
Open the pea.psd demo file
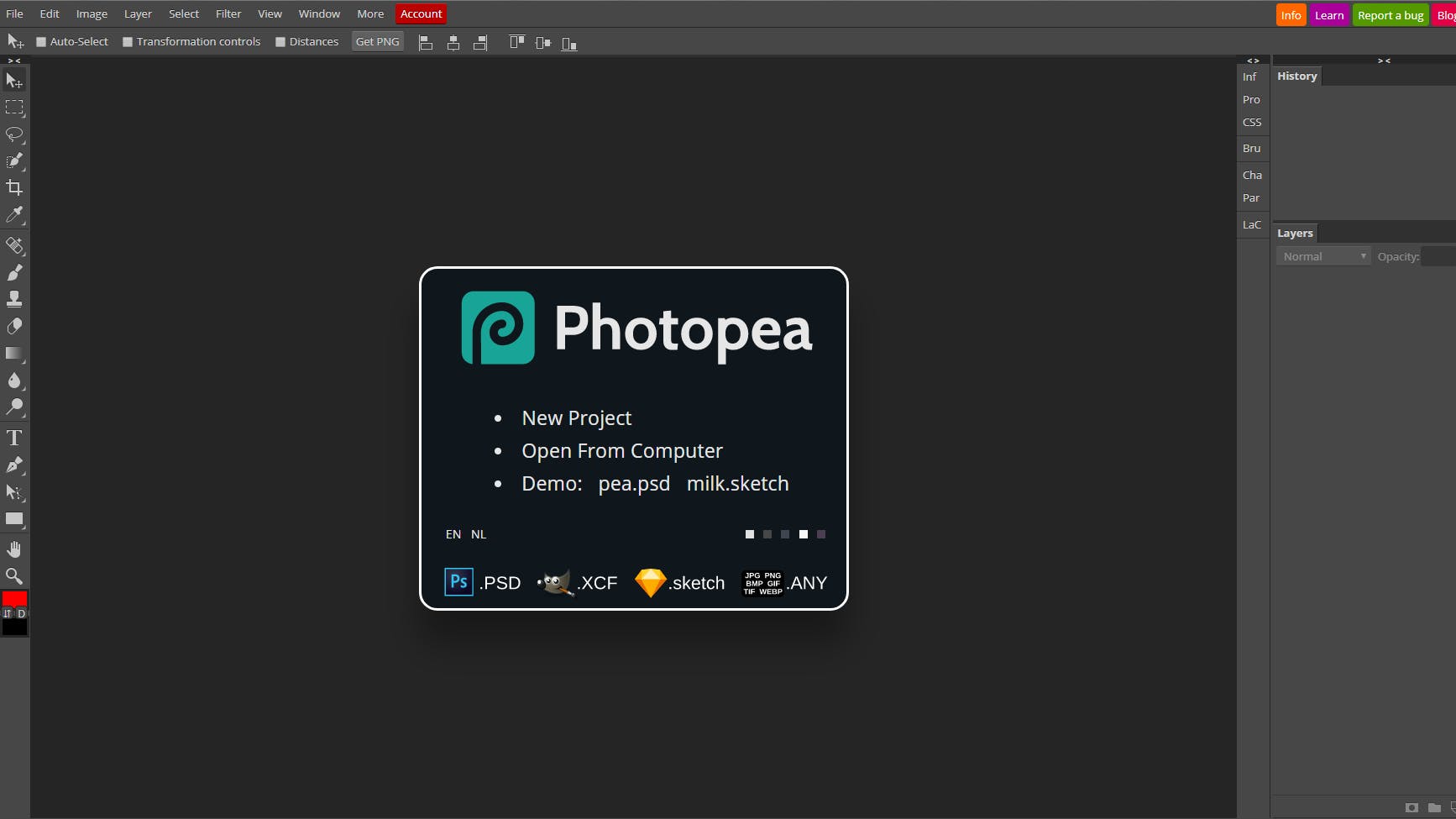tap(633, 483)
